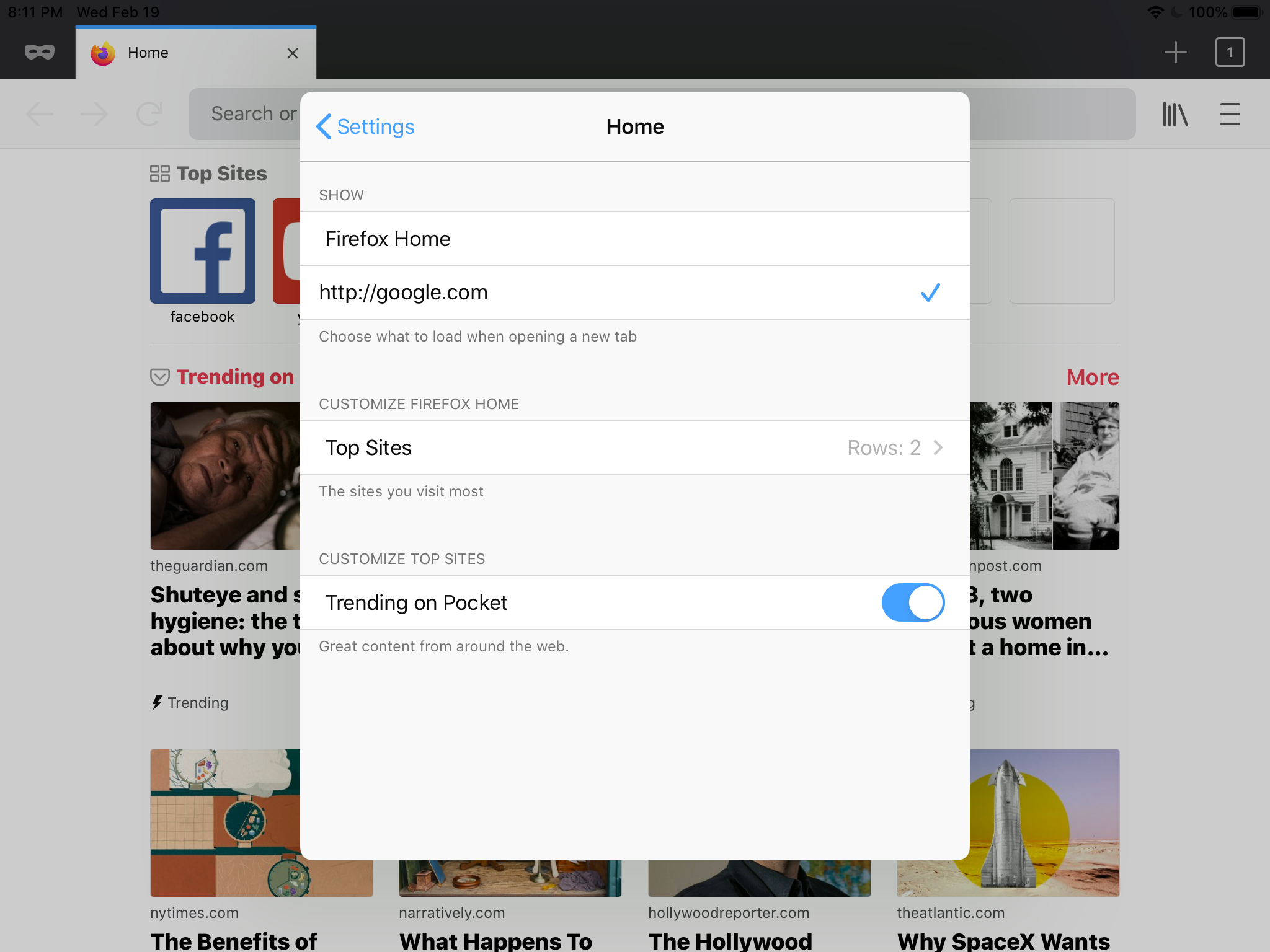The width and height of the screenshot is (1270, 952).
Task: Click the Firefox logo on Home tab
Action: point(103,53)
